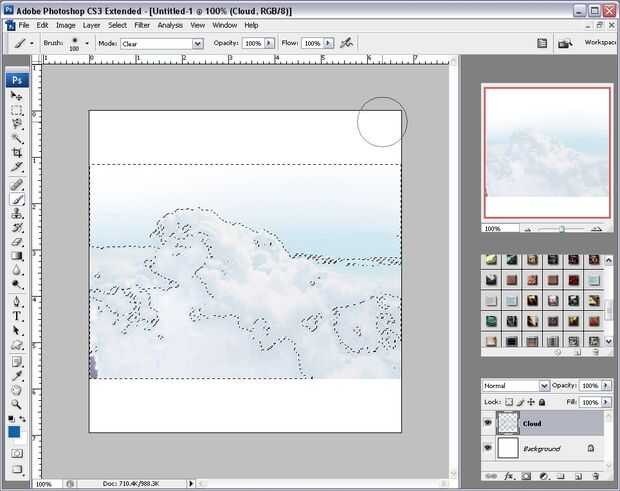This screenshot has width=620, height=491.
Task: Open the Filter menu
Action: pyautogui.click(x=142, y=25)
